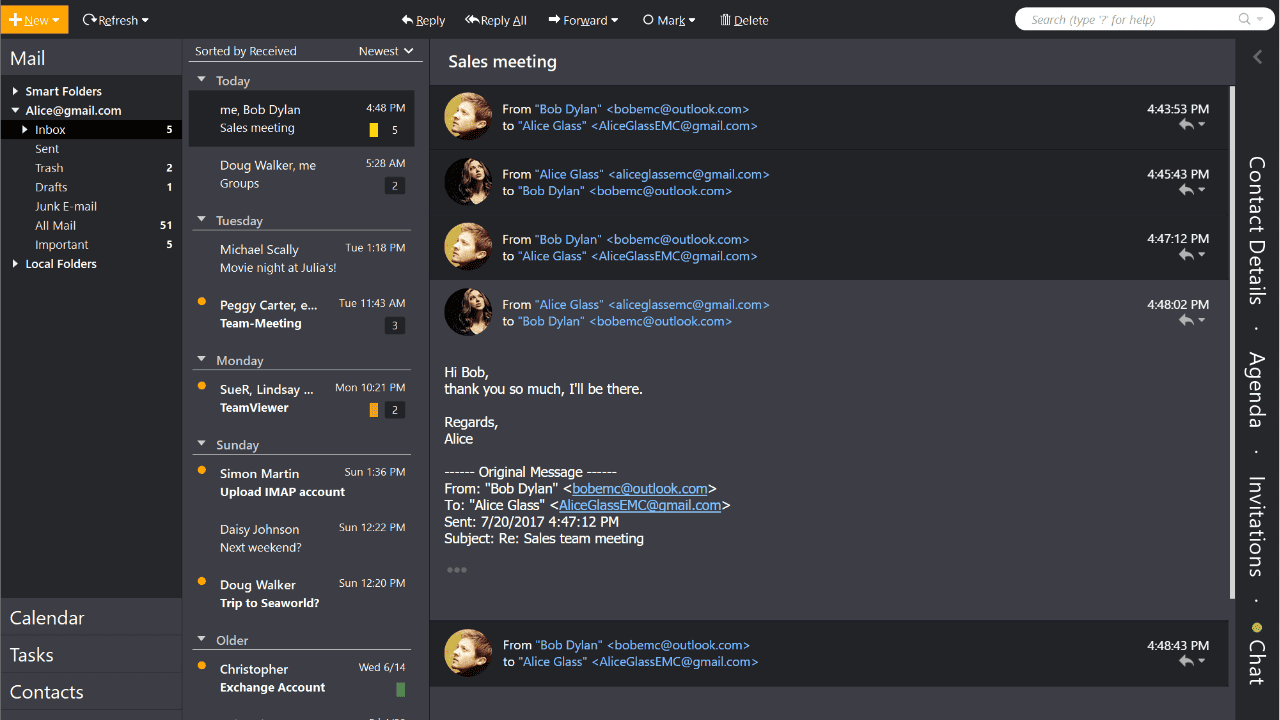Image resolution: width=1280 pixels, height=720 pixels.
Task: Collapse the right sidebar with chevron
Action: coord(1258,58)
